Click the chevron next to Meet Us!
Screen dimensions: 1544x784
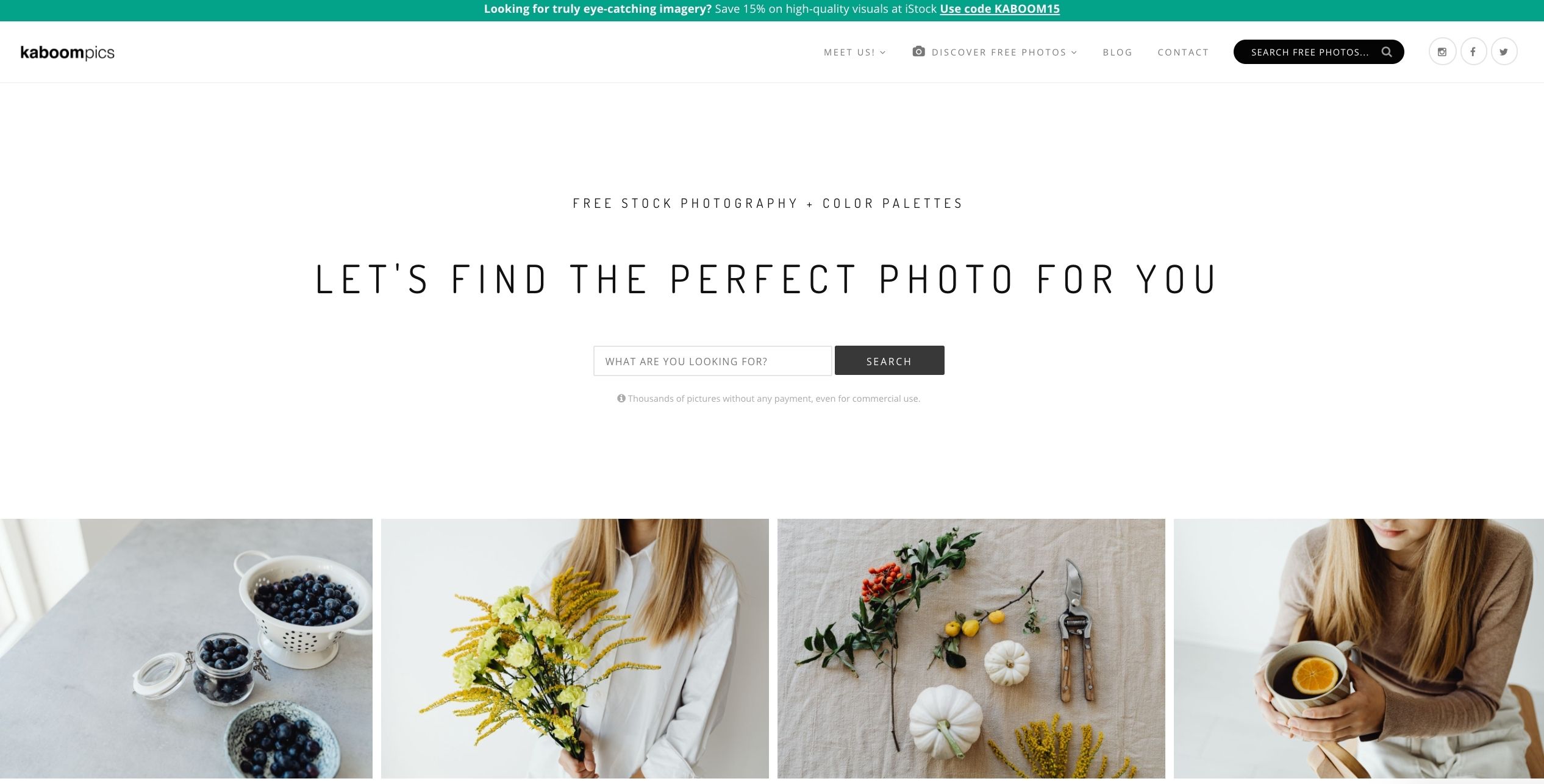883,52
